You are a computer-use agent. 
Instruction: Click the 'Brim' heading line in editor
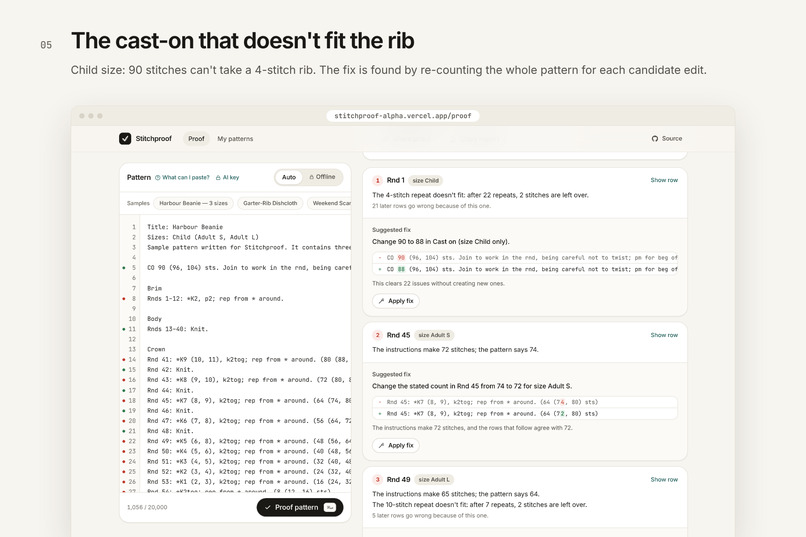pyautogui.click(x=154, y=288)
